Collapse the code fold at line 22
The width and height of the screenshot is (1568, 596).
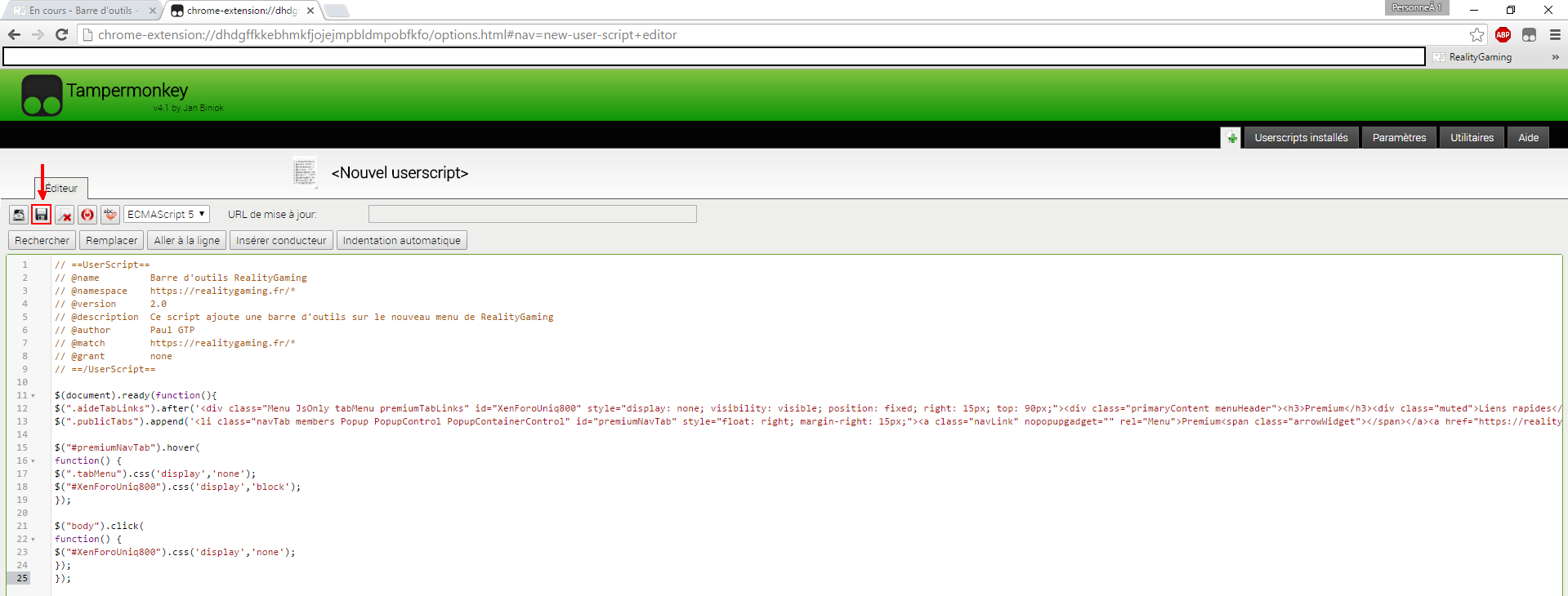click(x=34, y=540)
